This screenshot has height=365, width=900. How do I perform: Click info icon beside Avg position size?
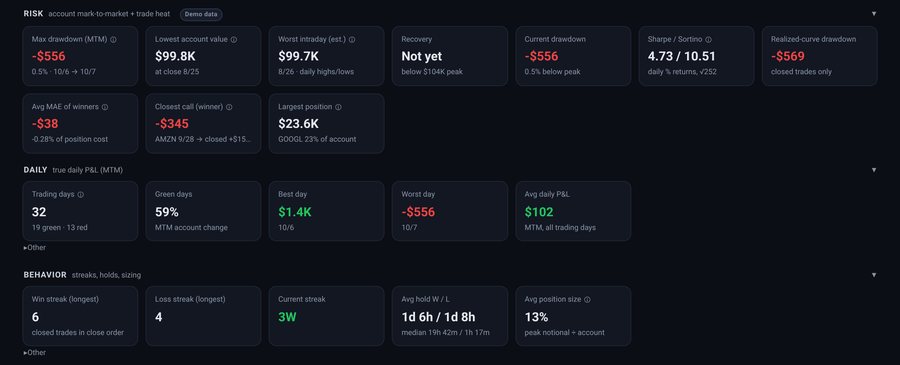click(x=587, y=300)
